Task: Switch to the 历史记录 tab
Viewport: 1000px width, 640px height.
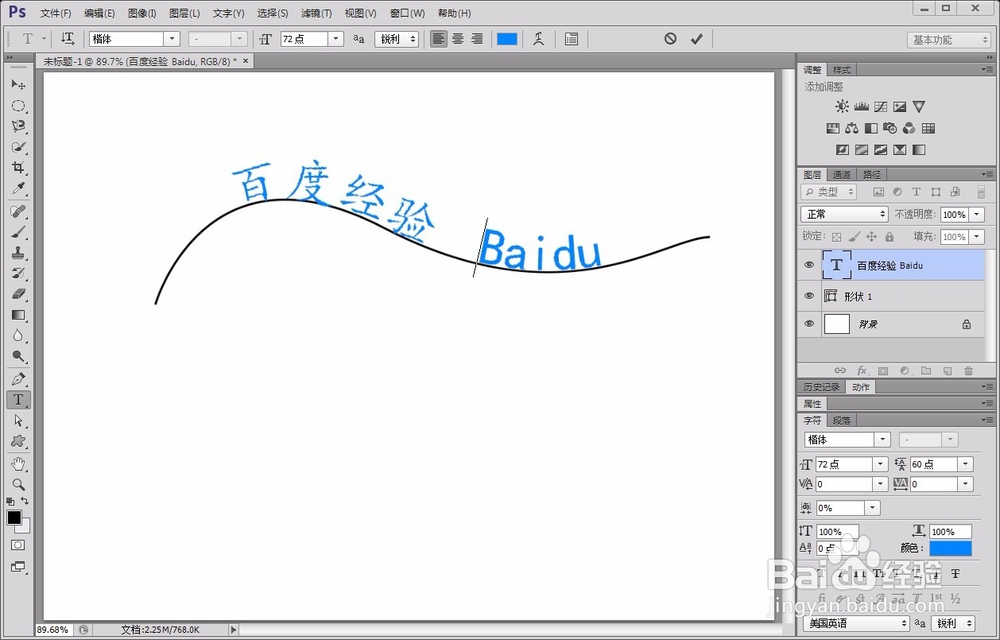Action: (x=821, y=387)
